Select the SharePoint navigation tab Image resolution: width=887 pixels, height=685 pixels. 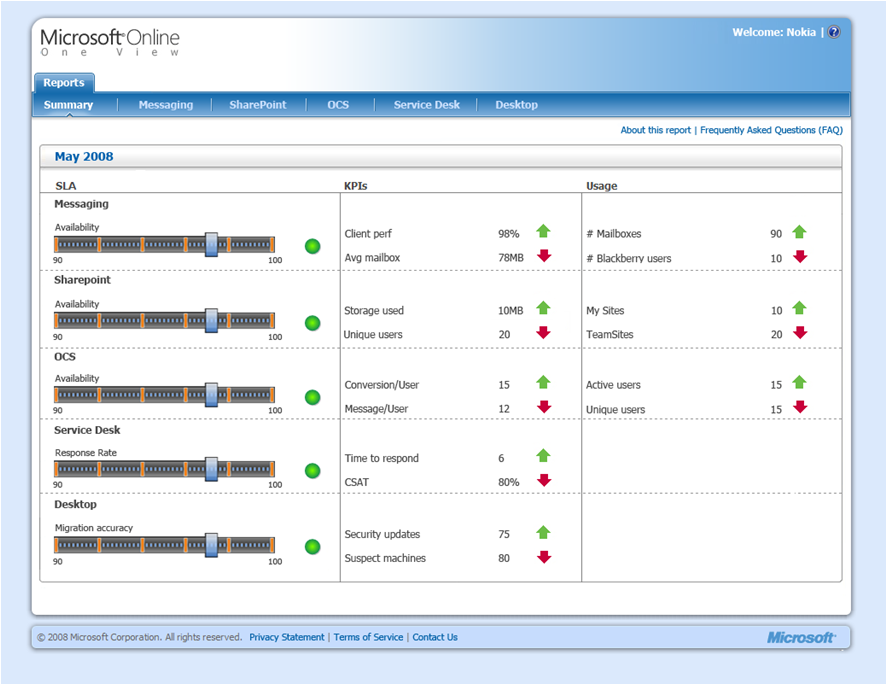(257, 105)
